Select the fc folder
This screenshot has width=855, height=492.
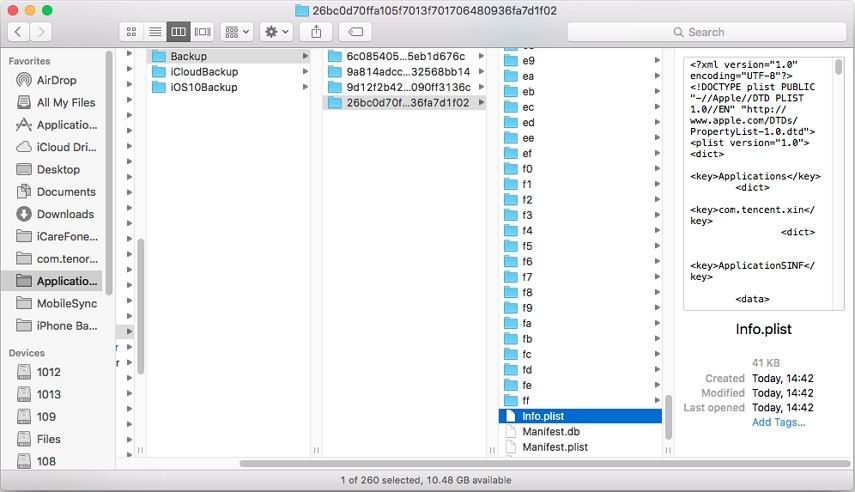pyautogui.click(x=580, y=355)
